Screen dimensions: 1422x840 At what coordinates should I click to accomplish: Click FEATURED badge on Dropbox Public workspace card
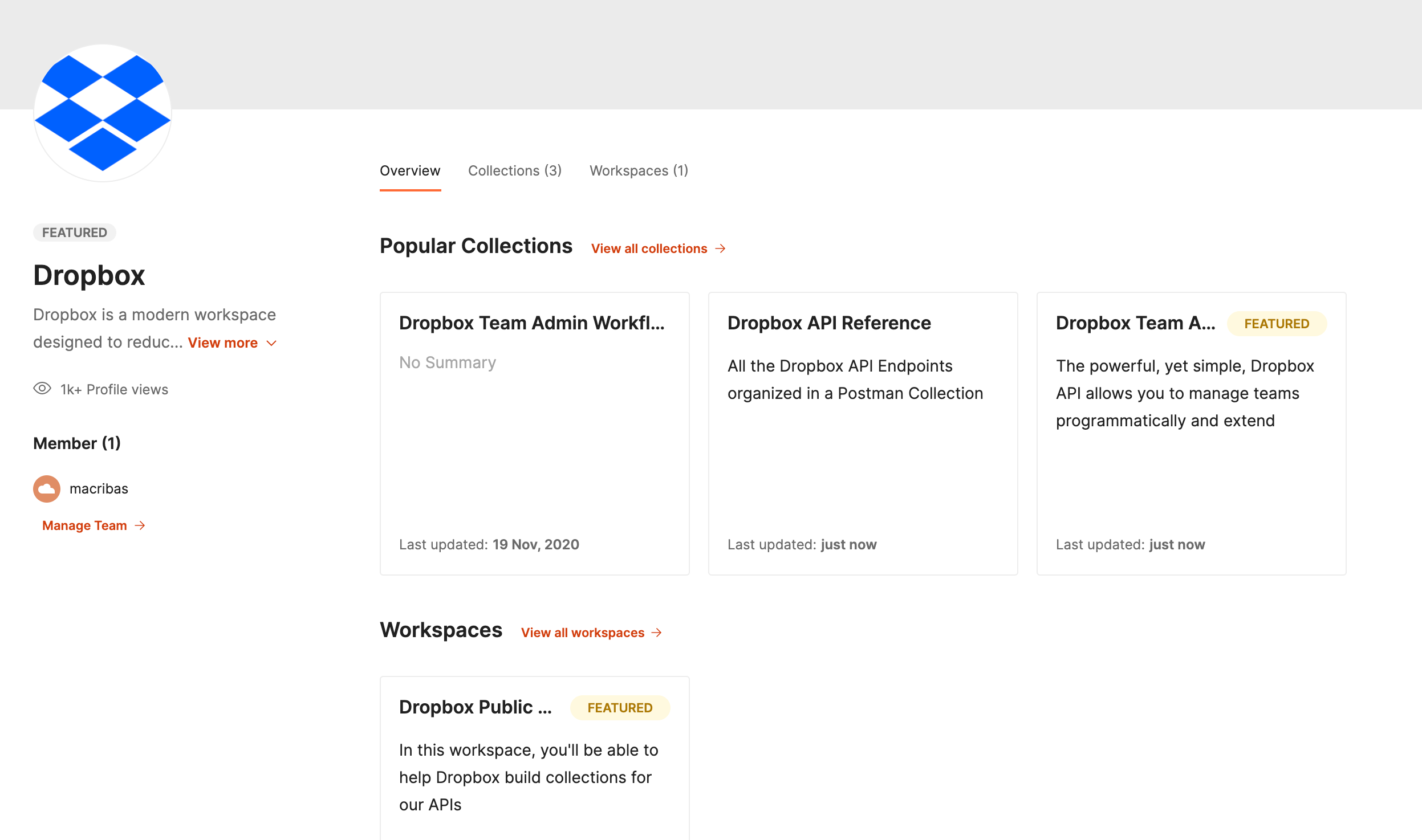[620, 708]
